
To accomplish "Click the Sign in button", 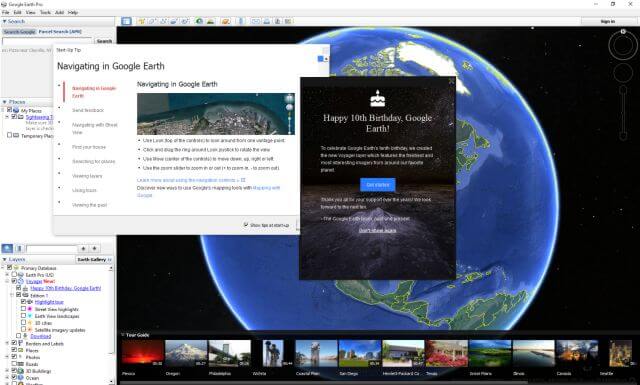I will (608, 21).
